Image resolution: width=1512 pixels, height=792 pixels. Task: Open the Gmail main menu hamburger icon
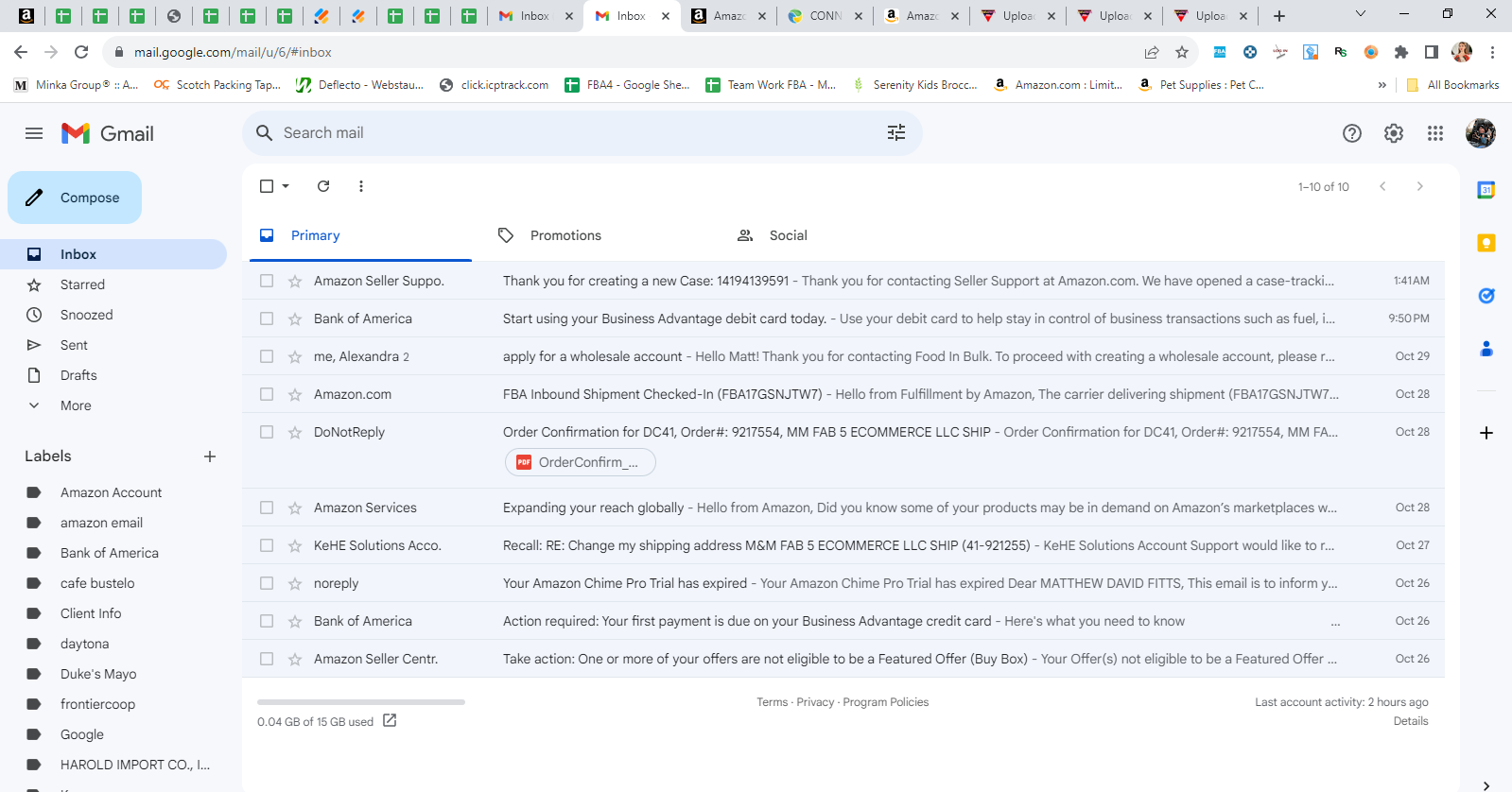tap(34, 133)
